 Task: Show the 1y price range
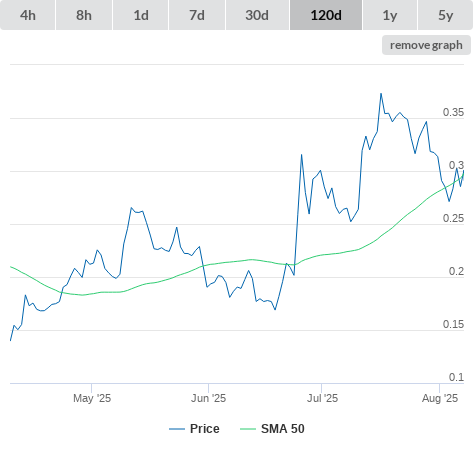click(x=390, y=15)
